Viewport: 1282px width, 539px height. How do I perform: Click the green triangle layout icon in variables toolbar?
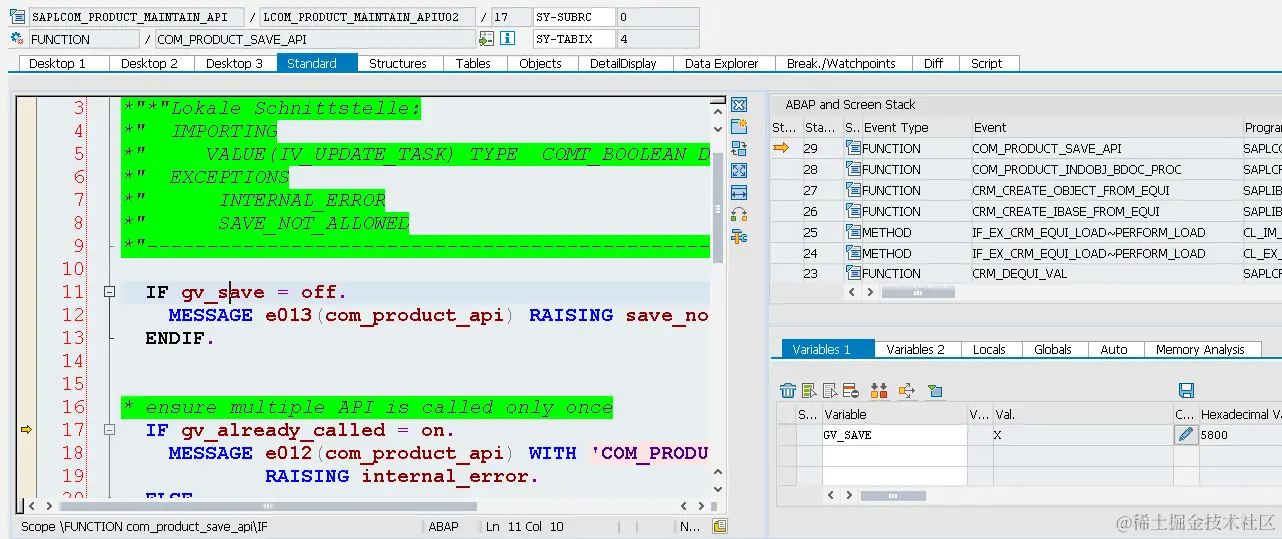[x=935, y=390]
